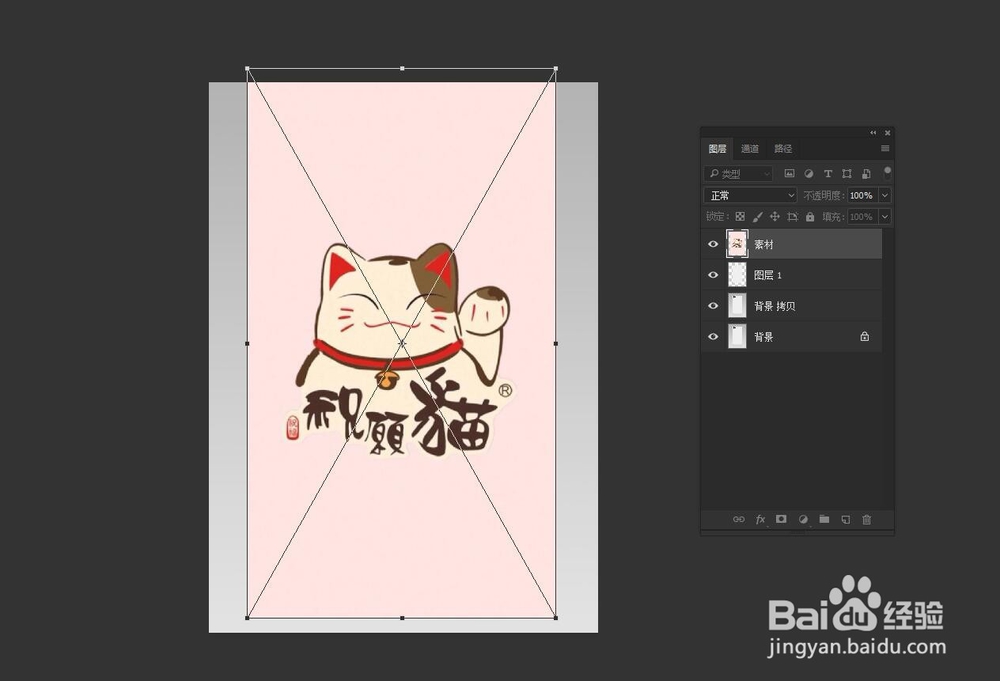Click the lock icon on 背景 layer
Screen dimensions: 1000x681
(x=864, y=337)
